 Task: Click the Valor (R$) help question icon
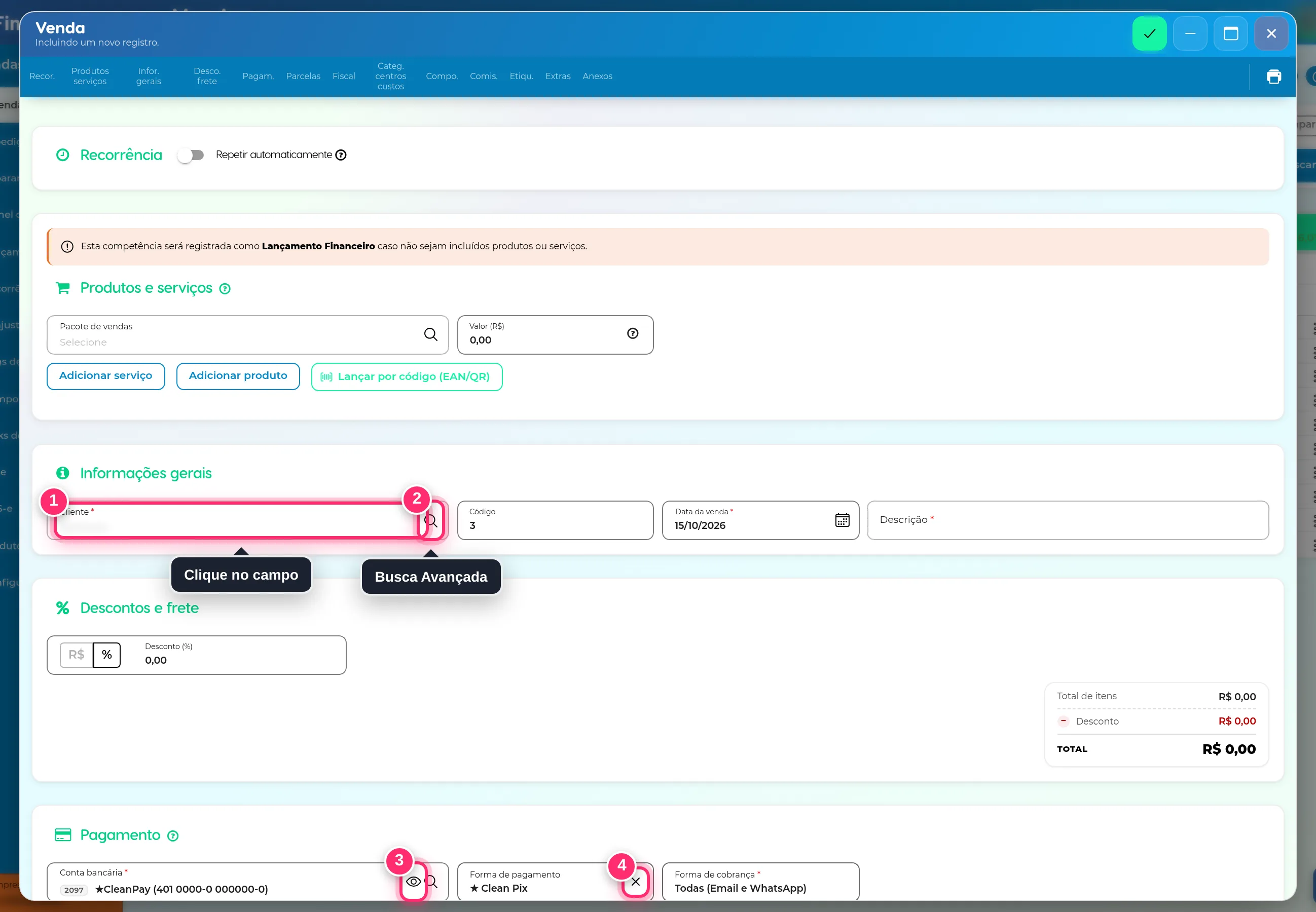click(x=633, y=333)
